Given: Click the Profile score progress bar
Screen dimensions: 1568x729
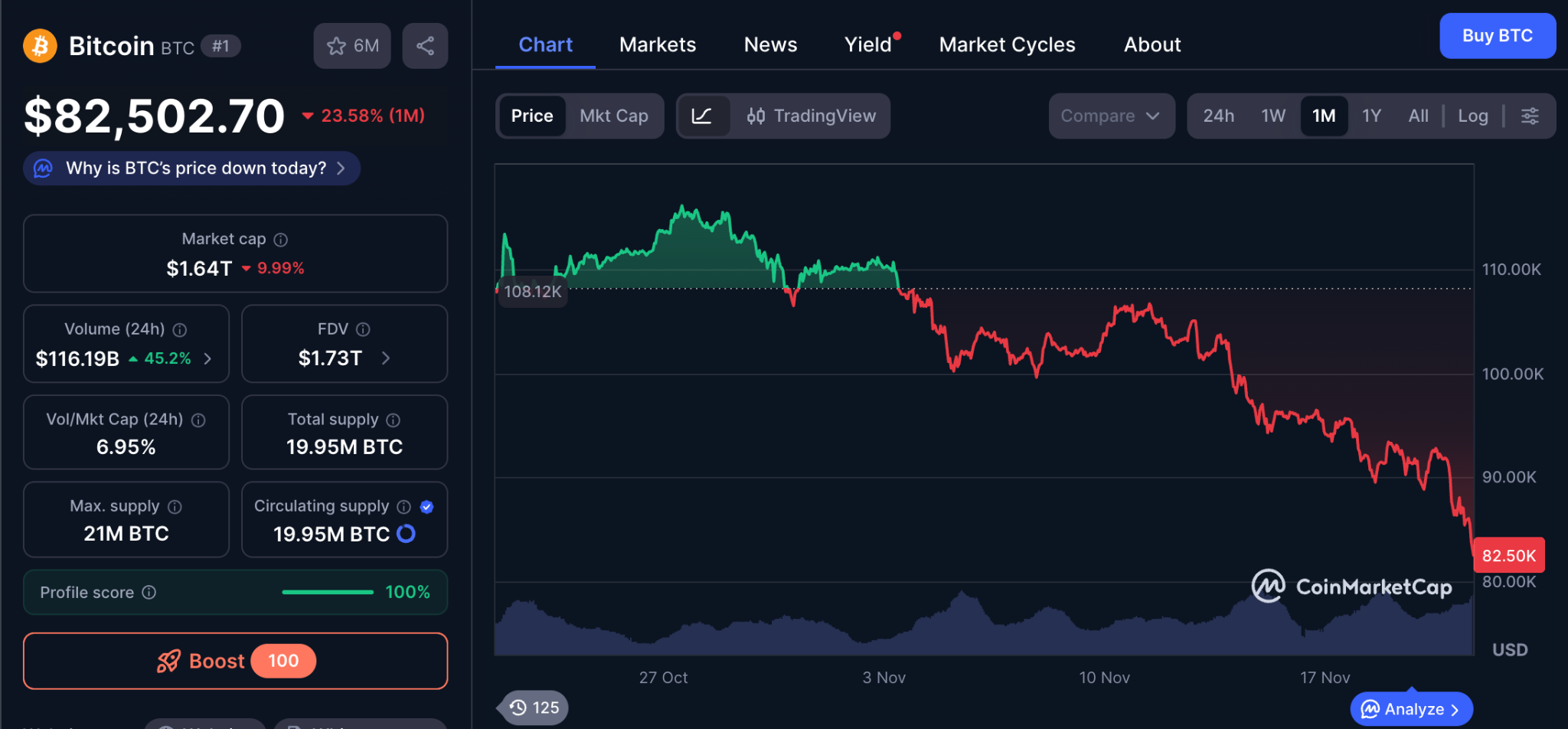Looking at the screenshot, I should pos(328,592).
